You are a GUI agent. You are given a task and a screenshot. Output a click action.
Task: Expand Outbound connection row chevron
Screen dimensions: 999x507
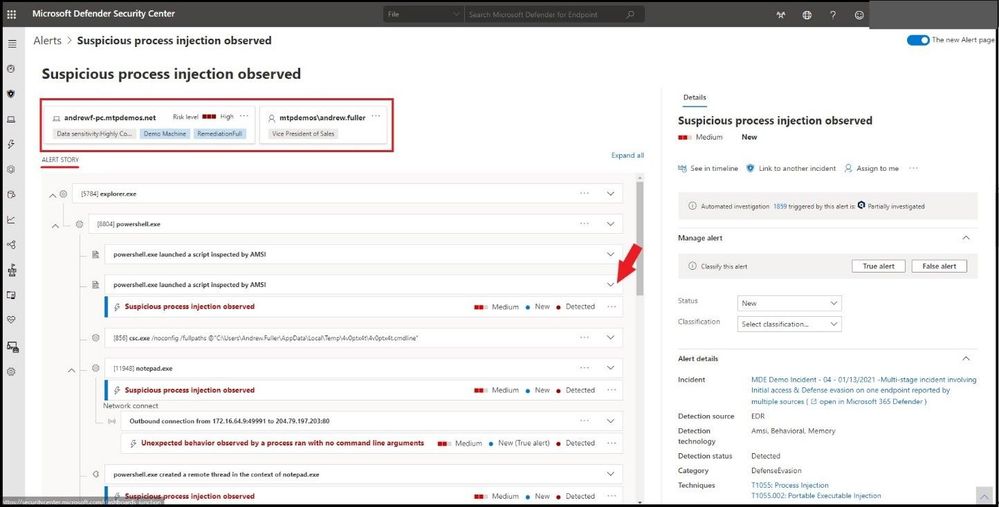pos(610,421)
